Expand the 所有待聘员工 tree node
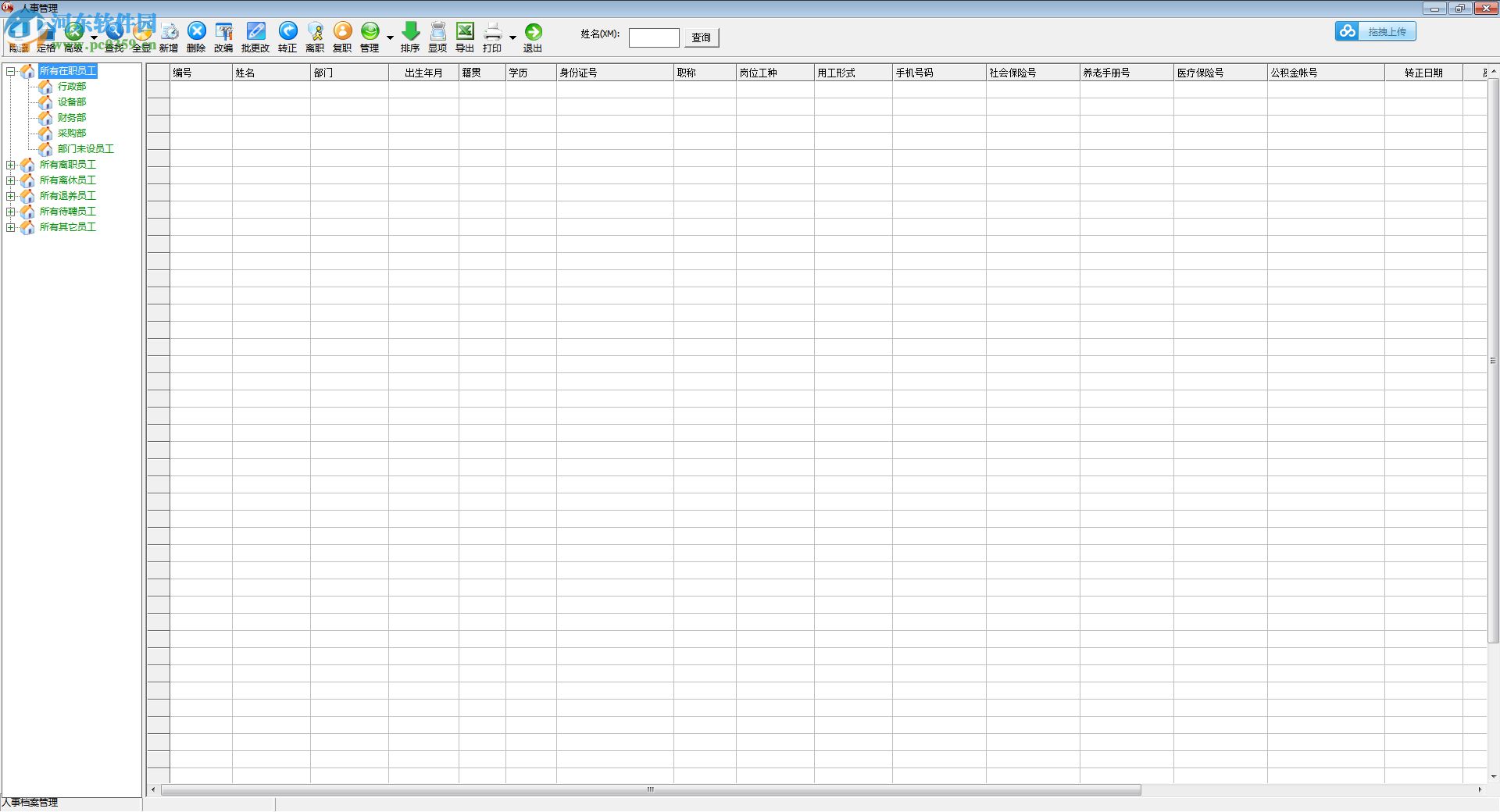The width and height of the screenshot is (1500, 812). coord(11,212)
